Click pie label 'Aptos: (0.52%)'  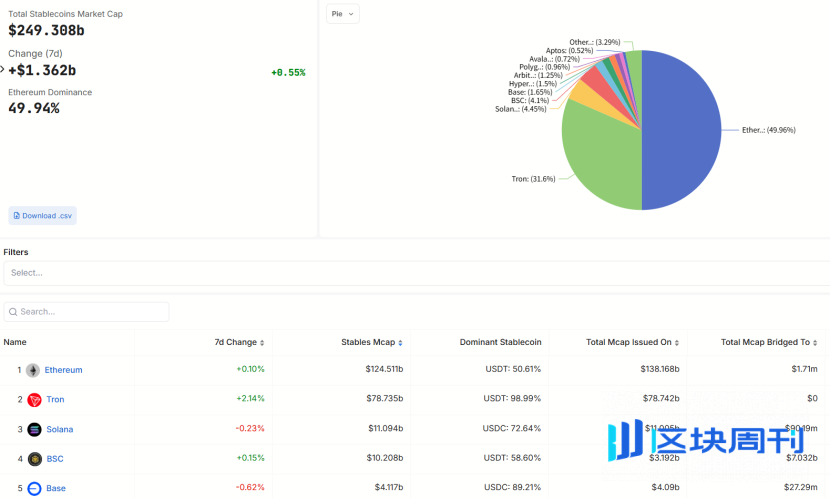click(570, 51)
